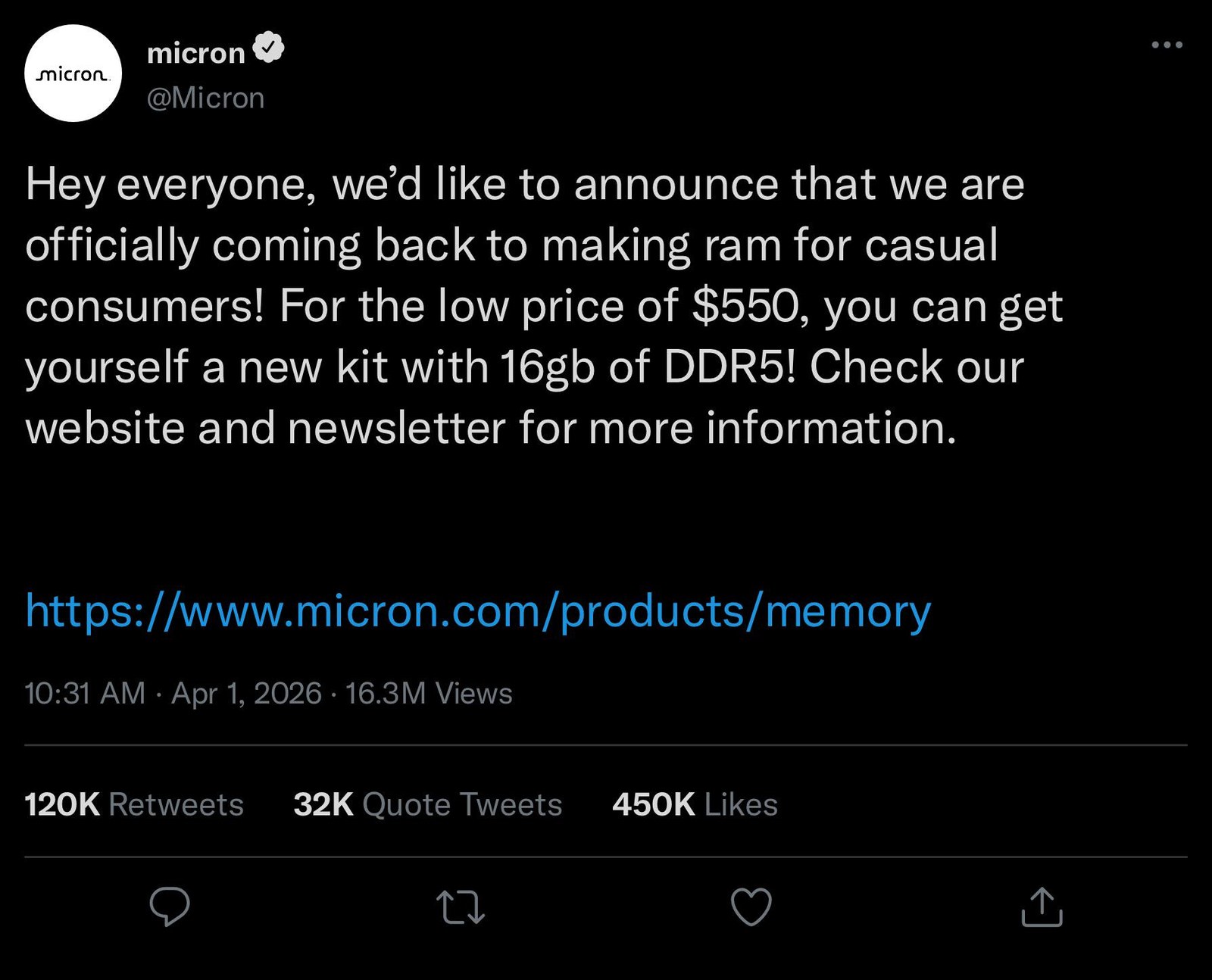Show the 120K Retweets list
Screen dimensions: 1212x980
(134, 804)
